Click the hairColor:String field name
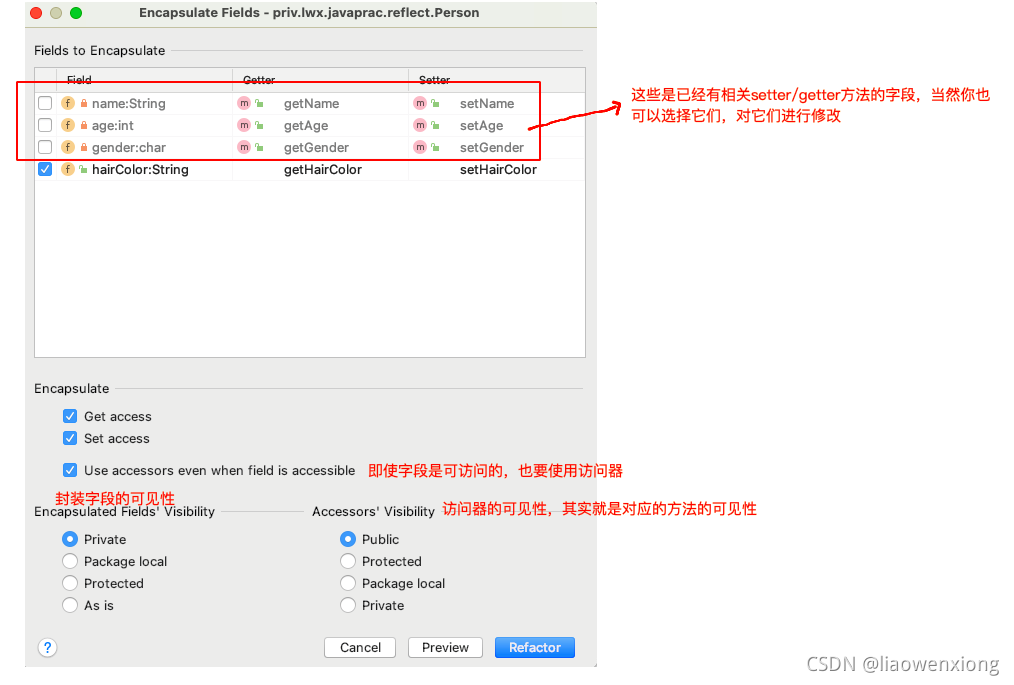 pos(140,169)
